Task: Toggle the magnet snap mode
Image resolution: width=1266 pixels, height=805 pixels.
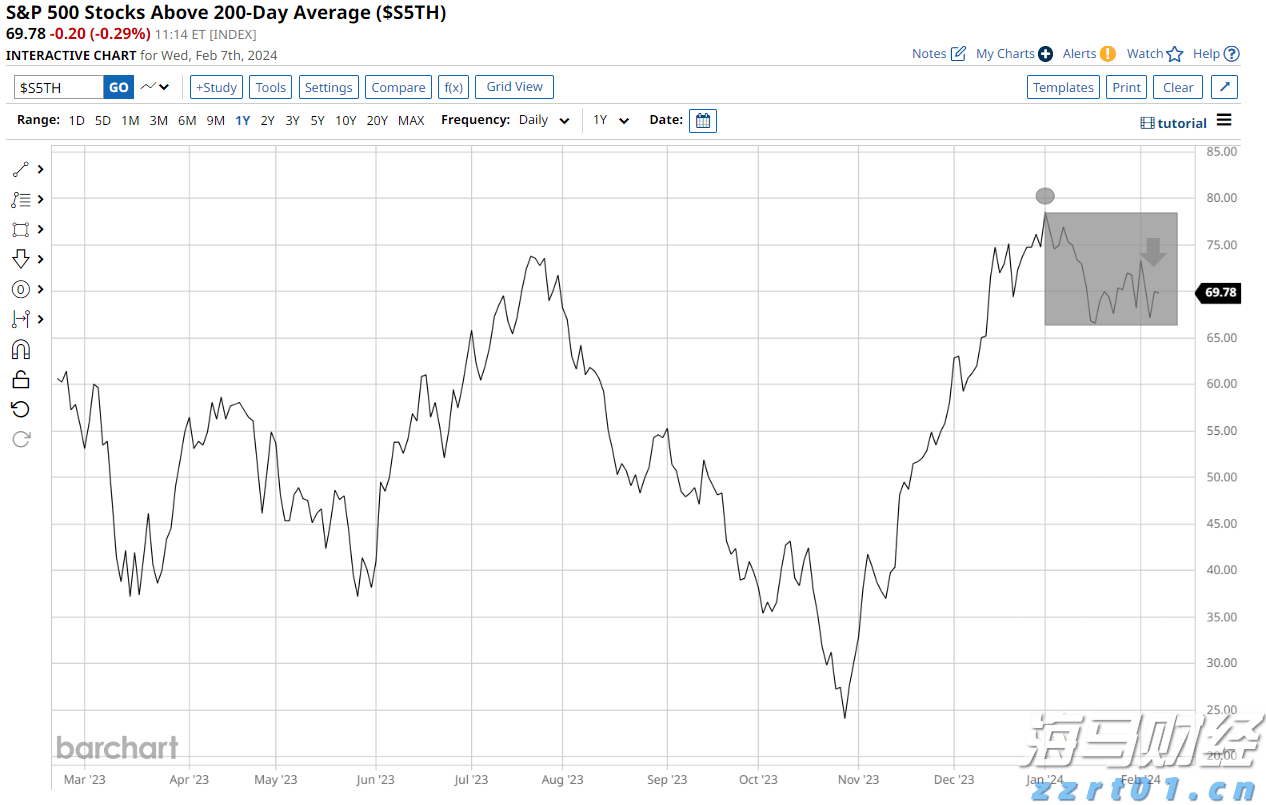Action: [21, 349]
